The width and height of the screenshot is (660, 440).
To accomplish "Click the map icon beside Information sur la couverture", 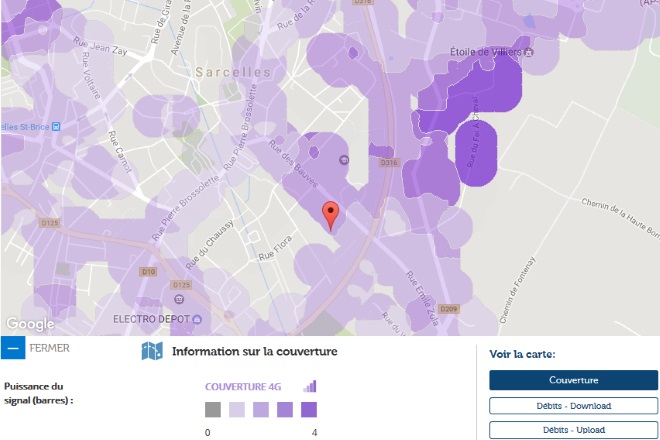I will click(152, 351).
